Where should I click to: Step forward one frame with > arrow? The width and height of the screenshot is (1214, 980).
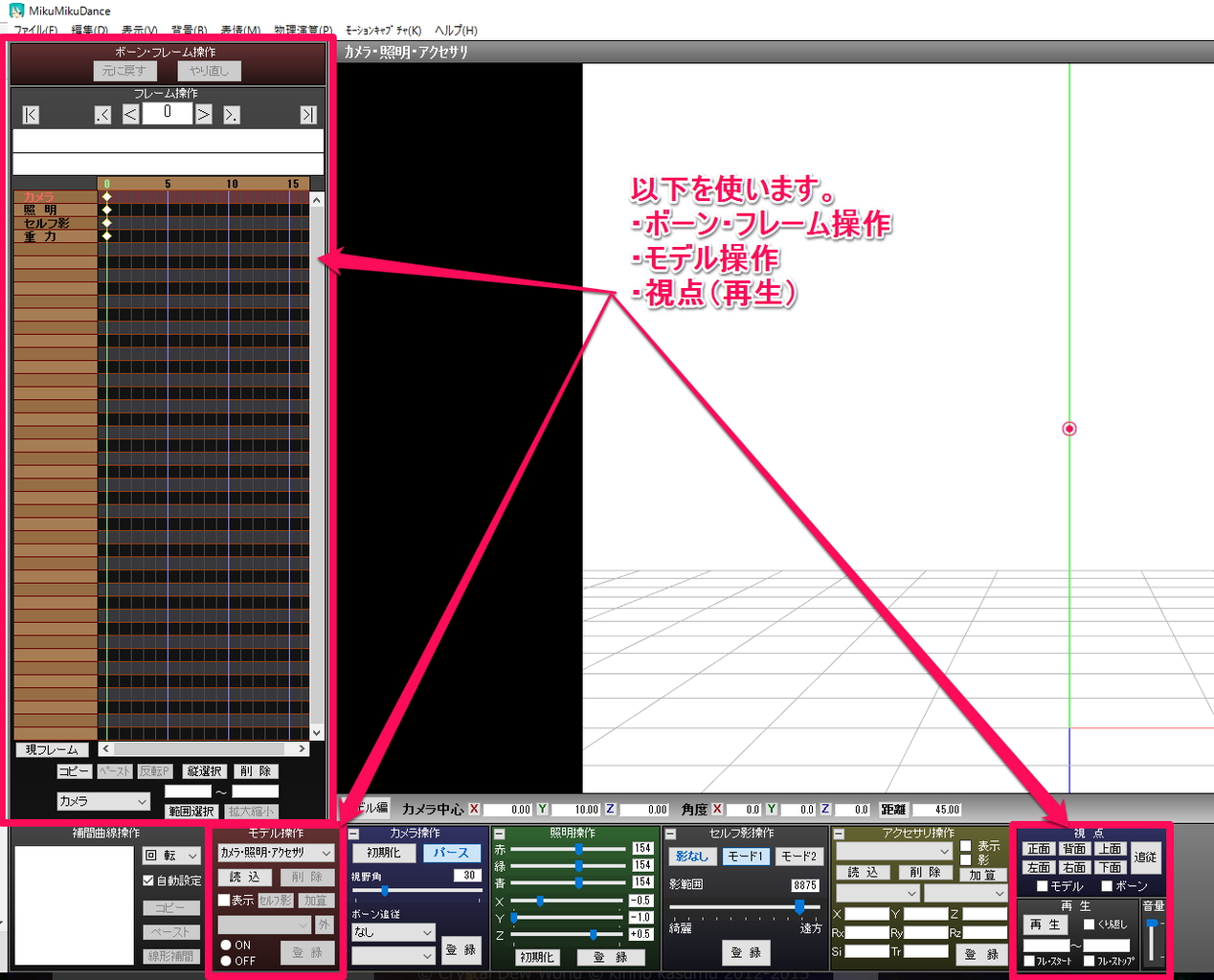click(203, 114)
